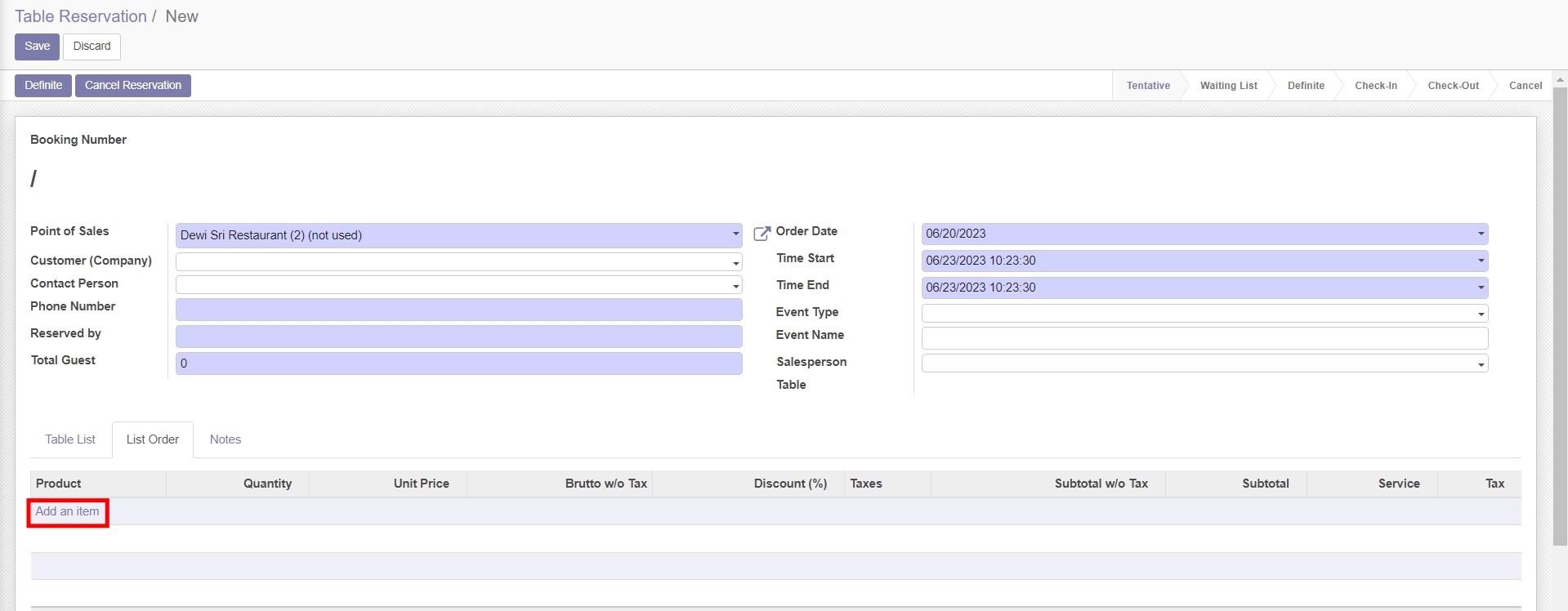Expand Point of Sales dropdown
This screenshot has height=611, width=1568.
click(x=735, y=234)
